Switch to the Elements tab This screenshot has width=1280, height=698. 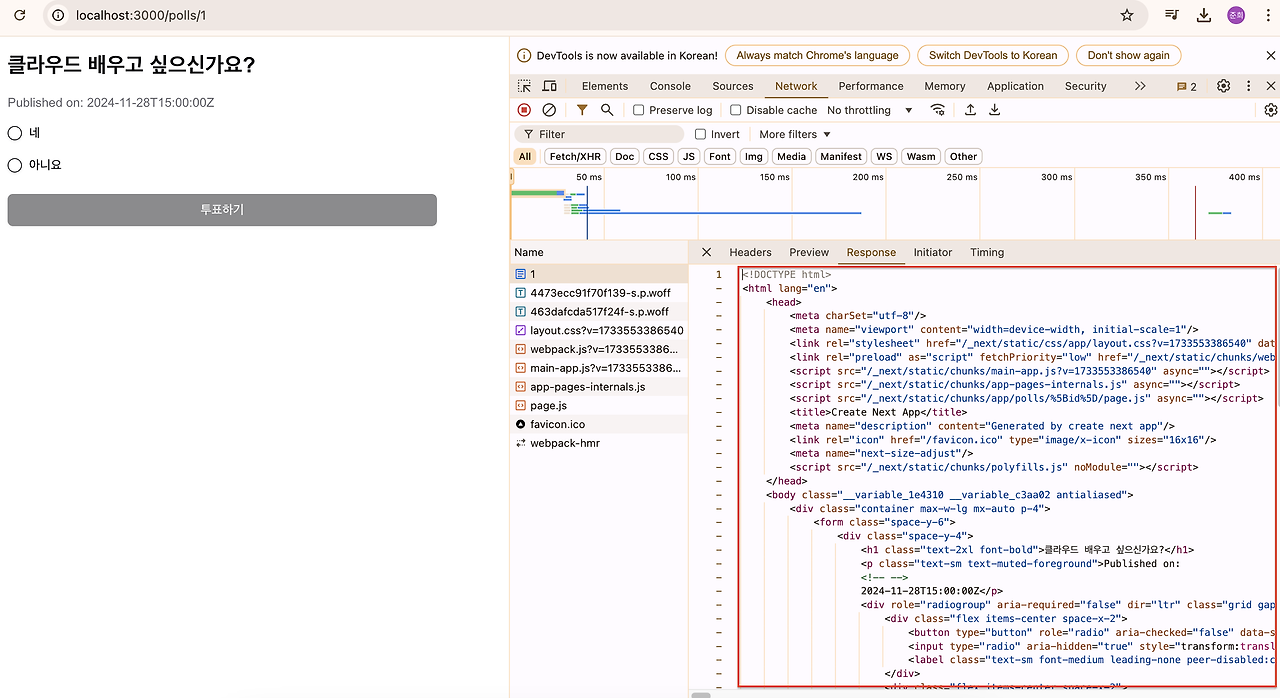click(x=605, y=86)
